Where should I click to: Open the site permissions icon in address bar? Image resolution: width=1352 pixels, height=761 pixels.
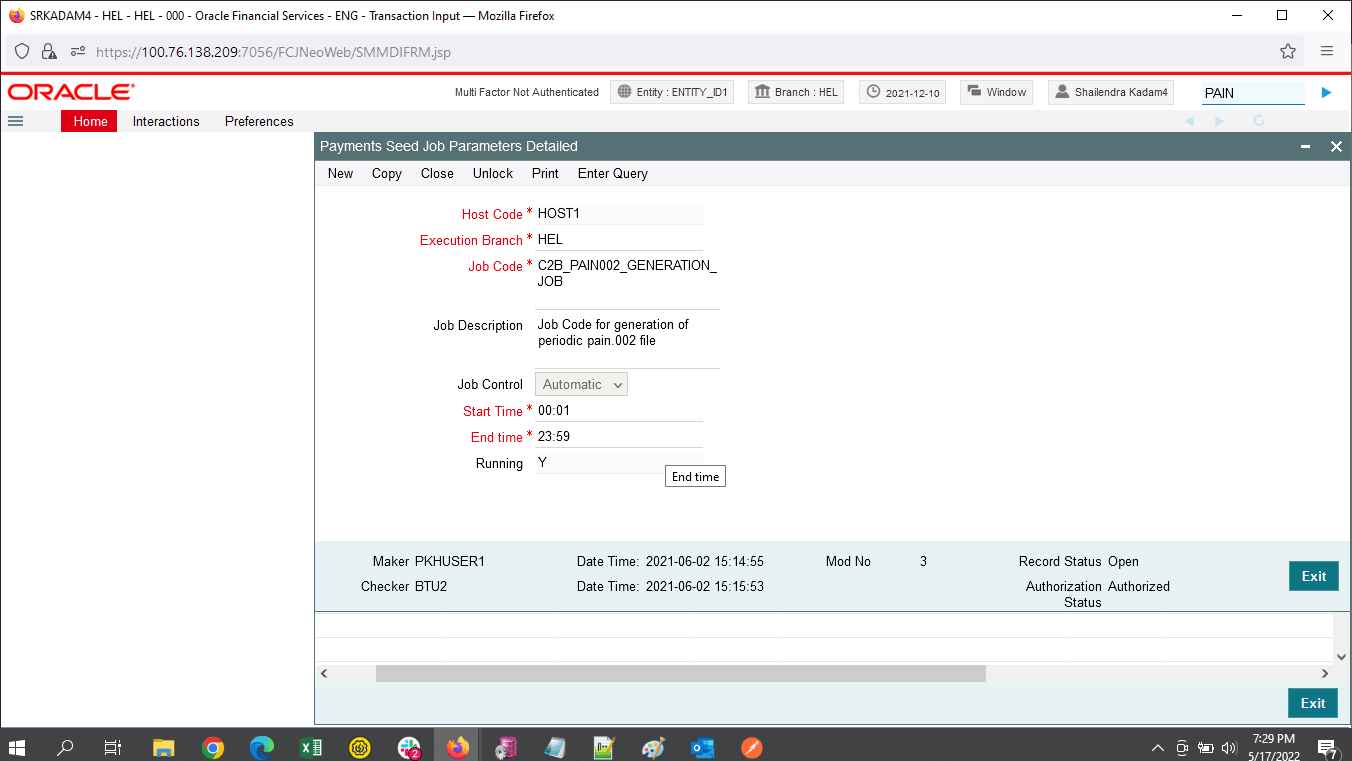click(76, 51)
